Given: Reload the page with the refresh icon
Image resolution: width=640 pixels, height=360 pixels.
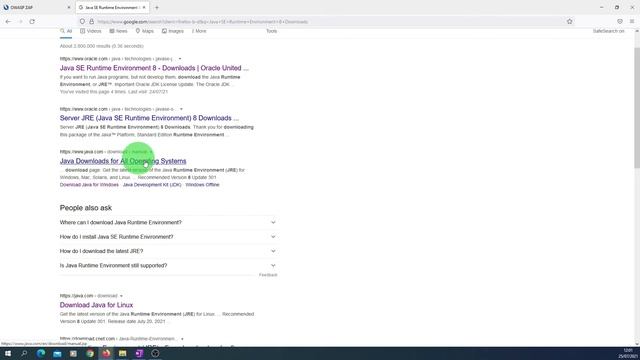Looking at the screenshot, I should click(x=32, y=22).
